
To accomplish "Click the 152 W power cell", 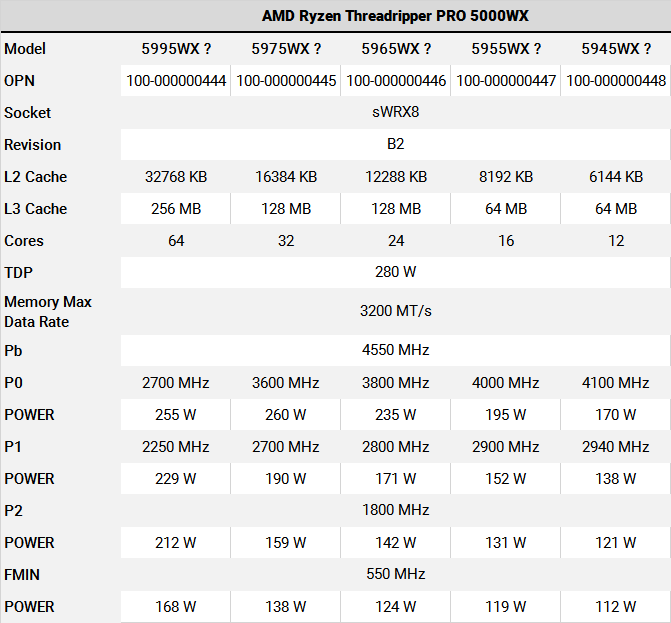I will [506, 479].
